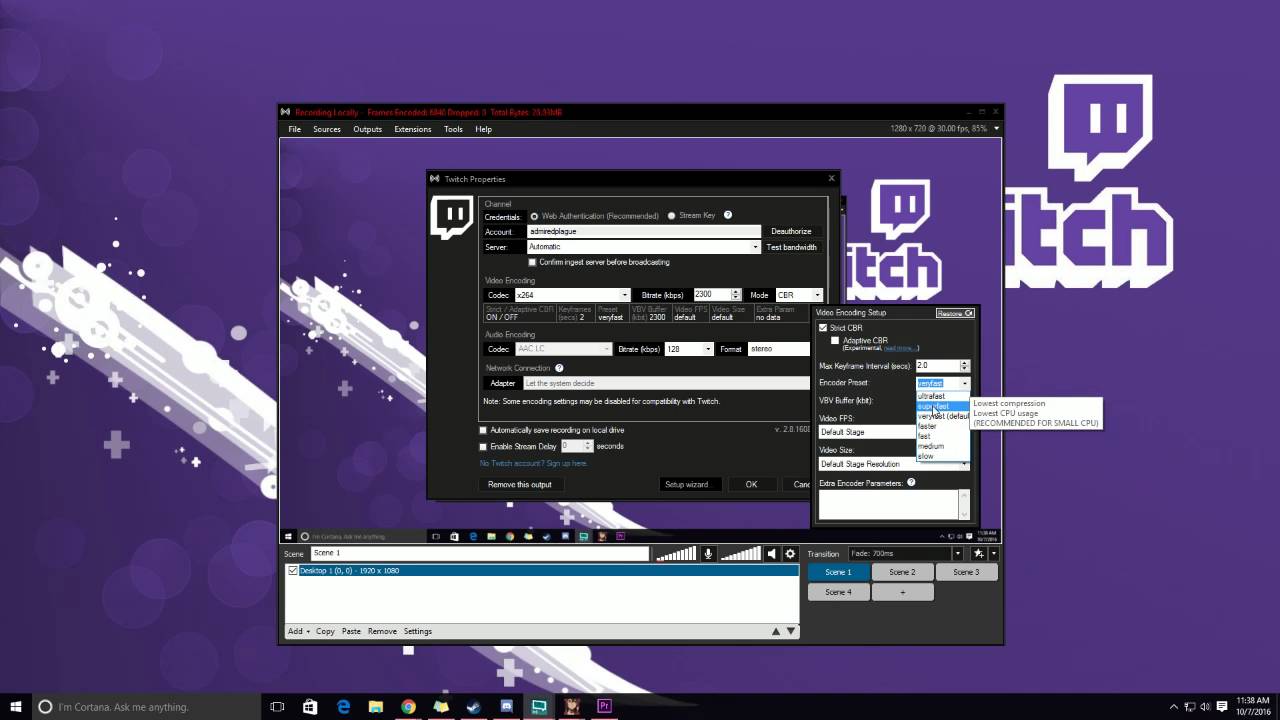Open the File menu
The image size is (1280, 720).
(295, 129)
